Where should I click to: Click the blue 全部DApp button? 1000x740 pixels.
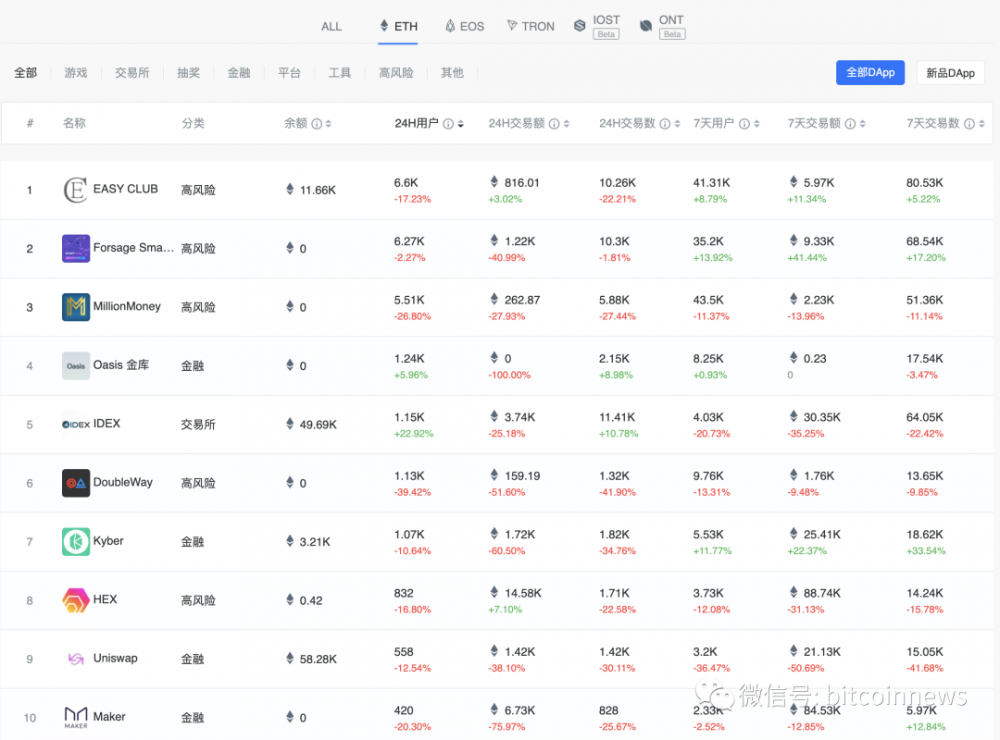870,72
